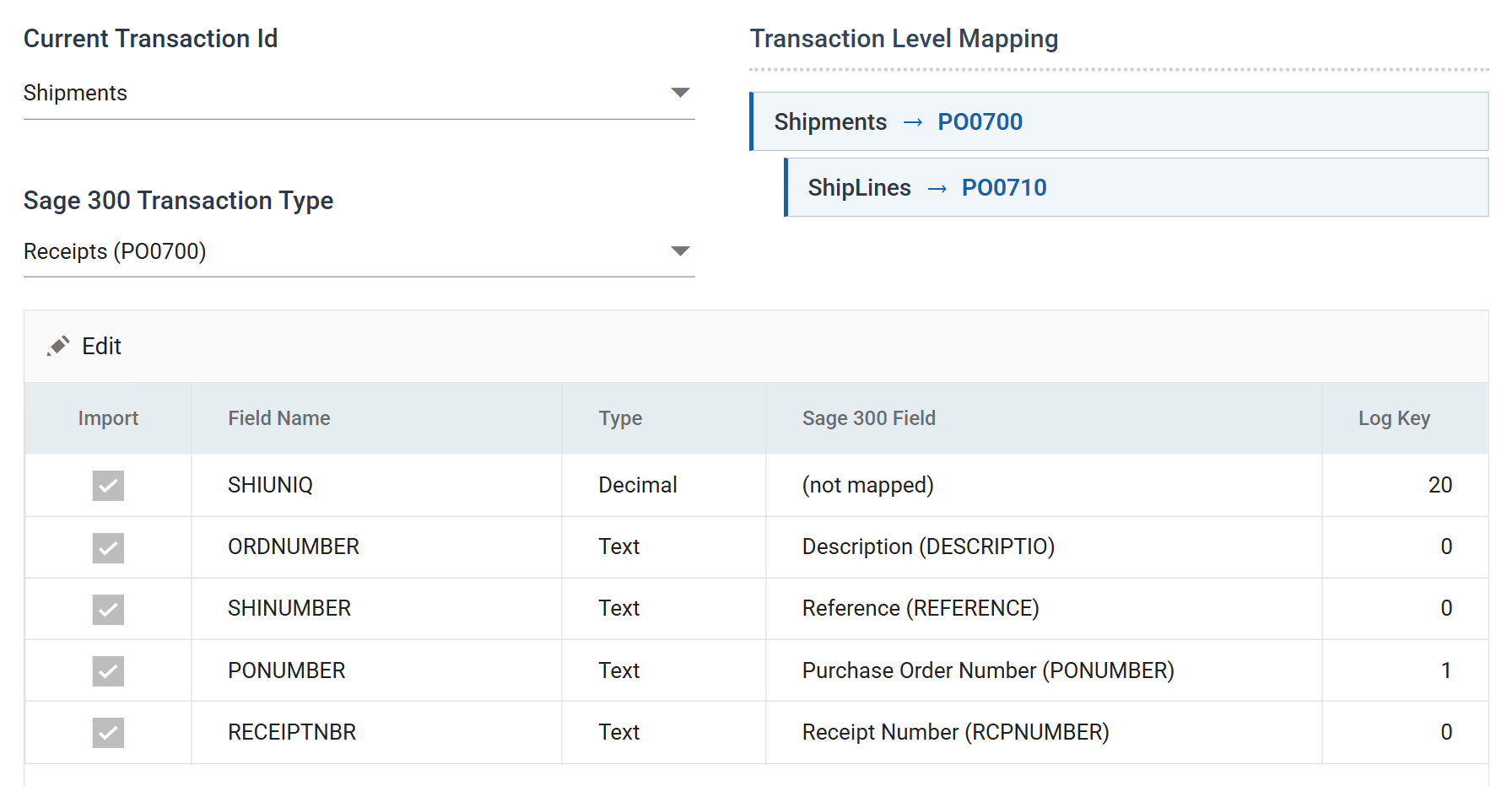Click the Description (DESCRIPTIO) cell

coord(1044,546)
